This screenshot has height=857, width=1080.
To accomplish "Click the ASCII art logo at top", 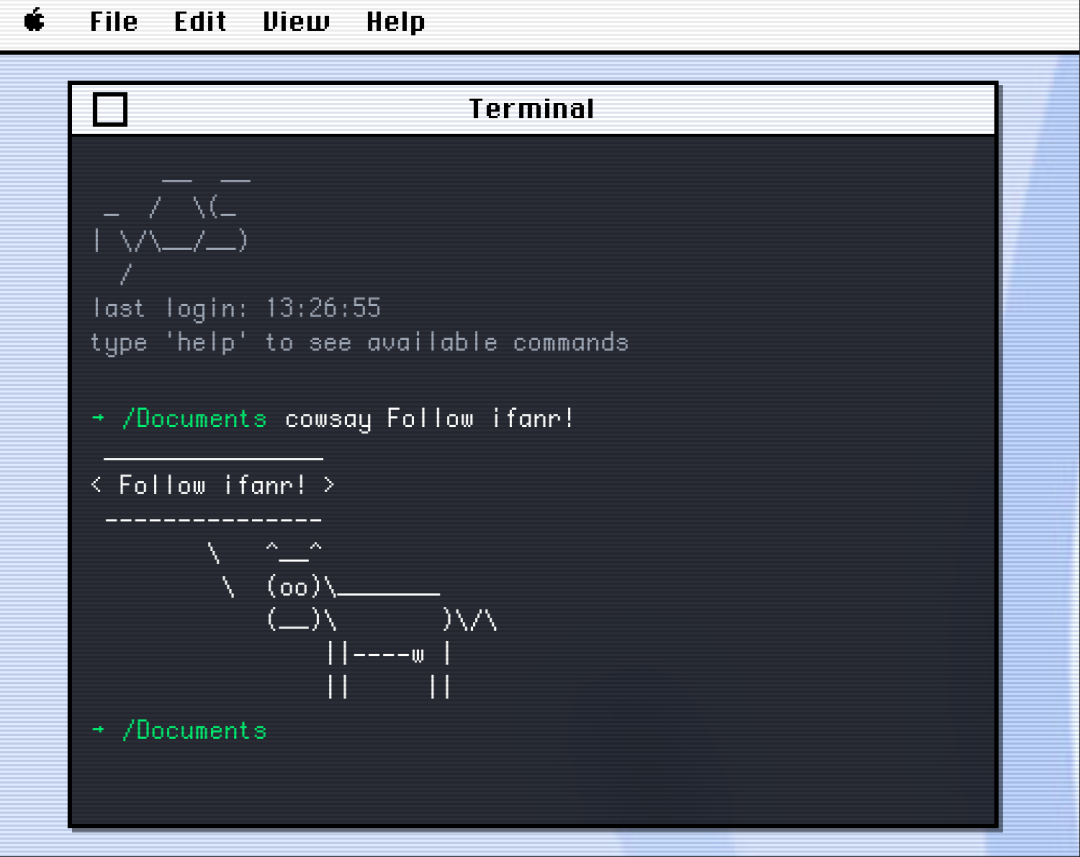I will click(171, 231).
